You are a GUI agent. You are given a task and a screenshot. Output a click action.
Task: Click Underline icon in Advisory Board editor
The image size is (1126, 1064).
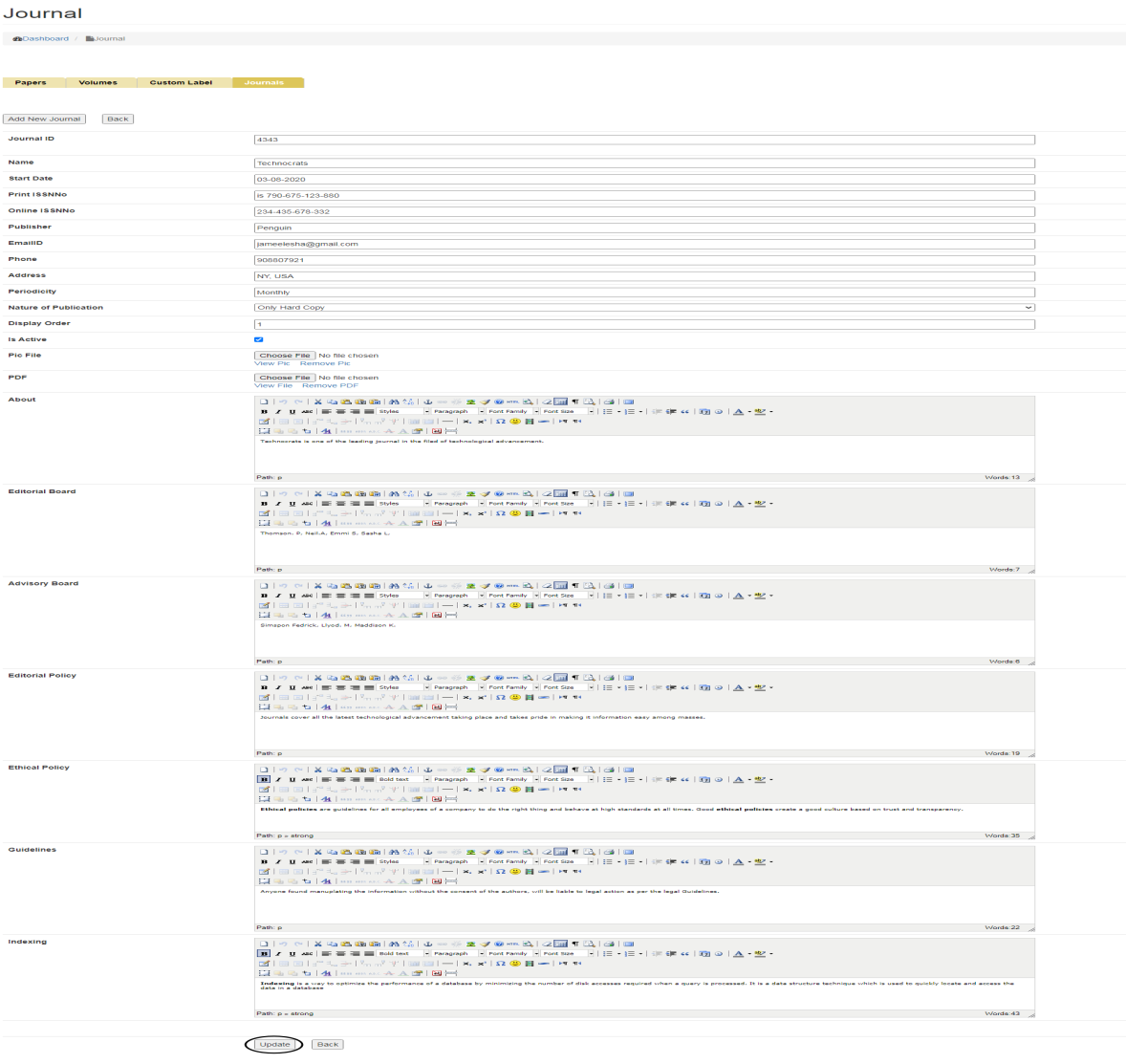pos(292,596)
